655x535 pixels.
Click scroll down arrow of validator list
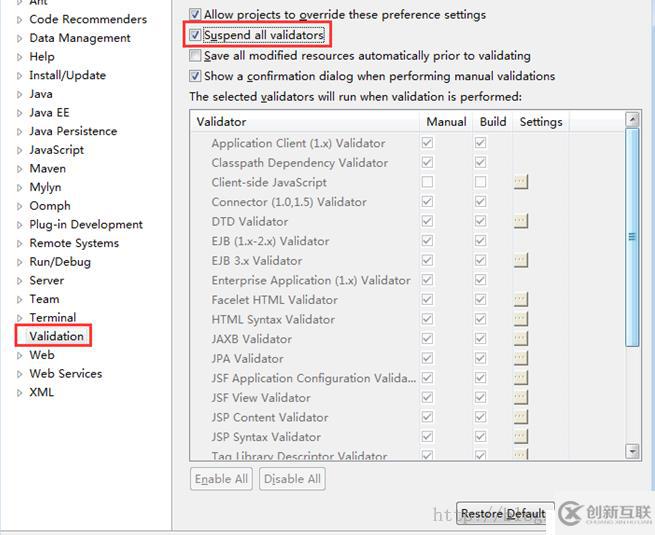[x=632, y=451]
